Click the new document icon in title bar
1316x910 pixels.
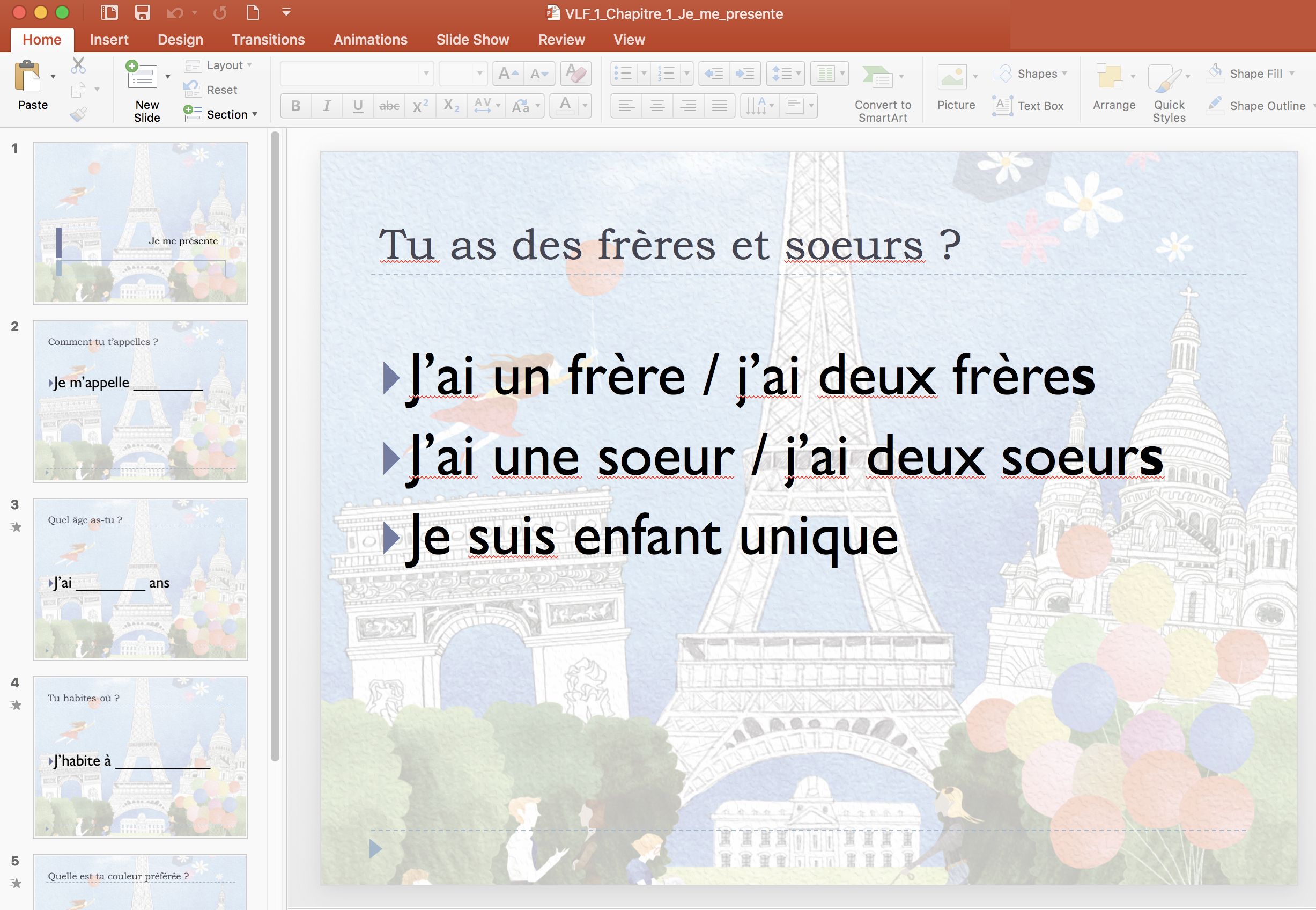[x=253, y=12]
